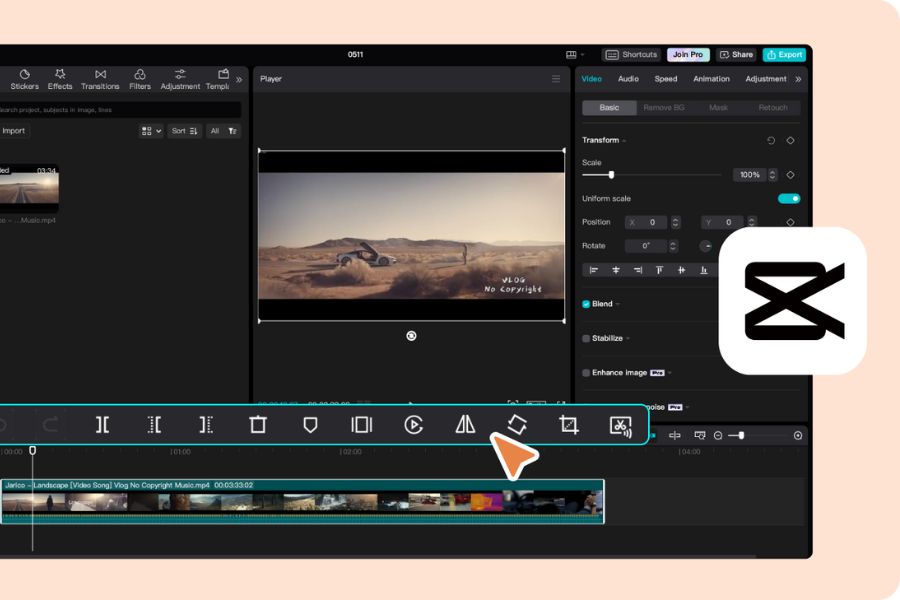Select the video clip on the timeline

(x=300, y=501)
